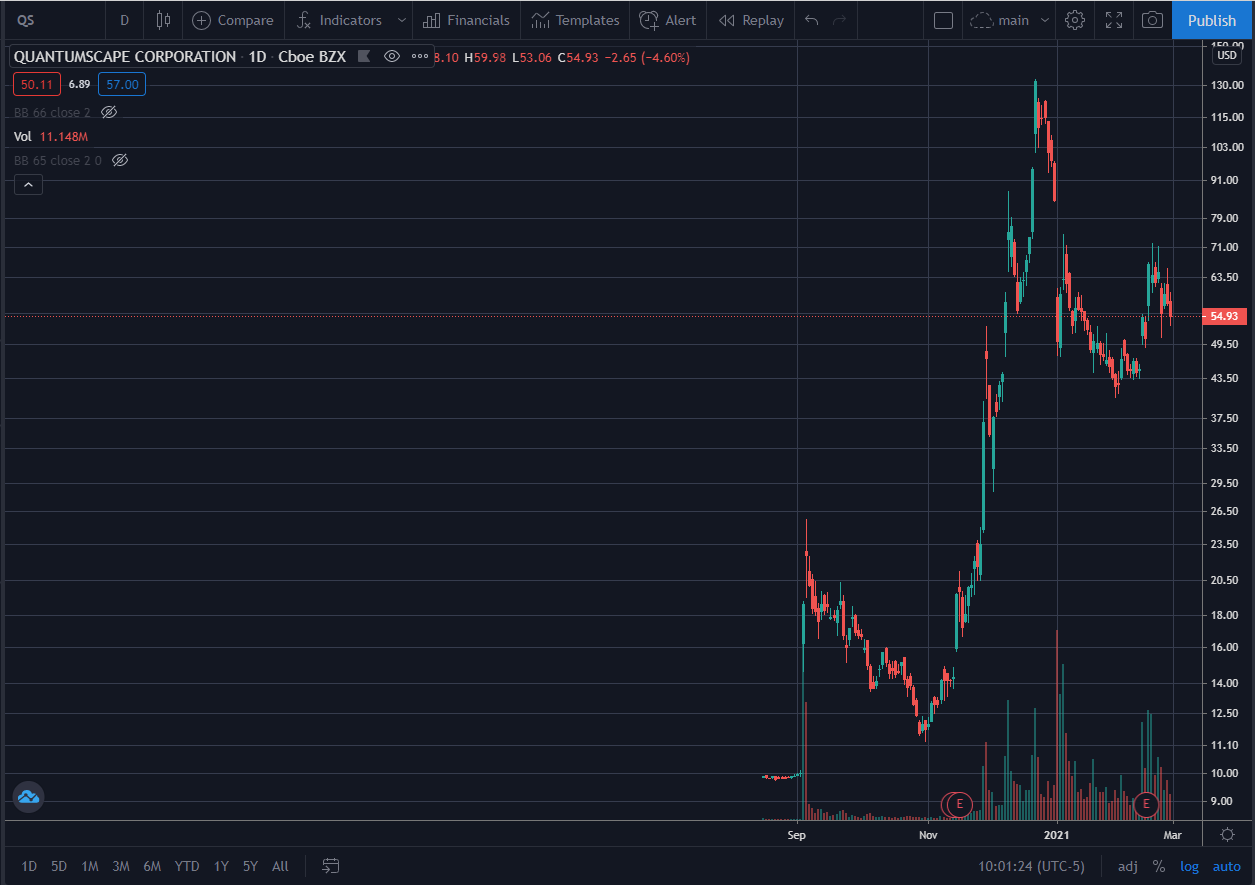This screenshot has width=1255, height=885.
Task: Click the Vol 11.148M volume legend
Action: (x=51, y=136)
